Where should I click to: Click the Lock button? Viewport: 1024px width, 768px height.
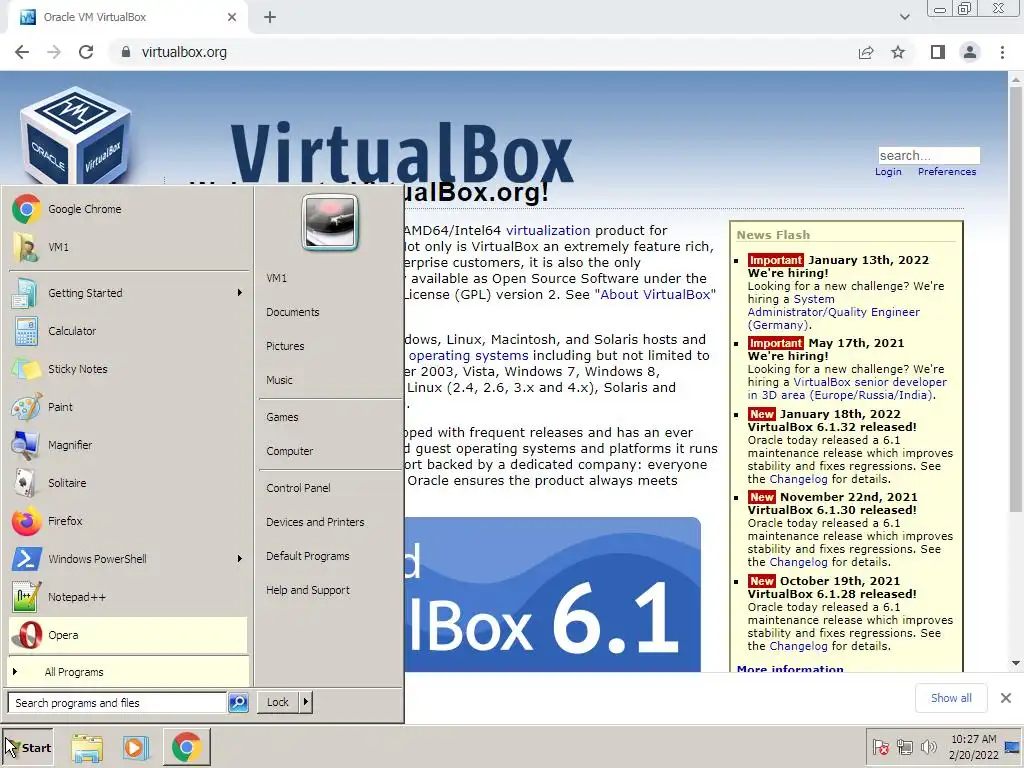(x=278, y=702)
